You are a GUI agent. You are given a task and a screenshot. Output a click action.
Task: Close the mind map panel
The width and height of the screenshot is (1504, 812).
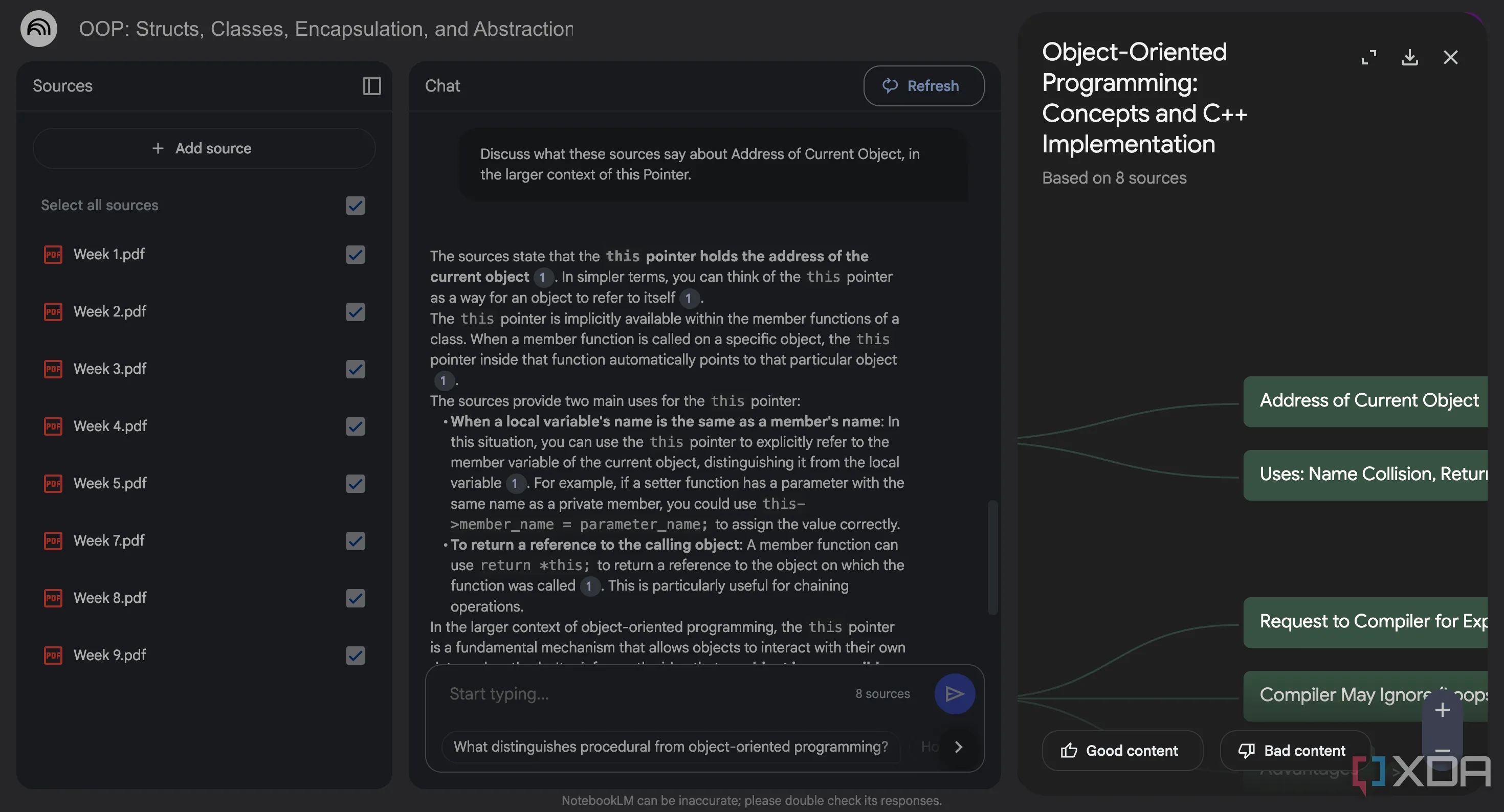(1450, 57)
